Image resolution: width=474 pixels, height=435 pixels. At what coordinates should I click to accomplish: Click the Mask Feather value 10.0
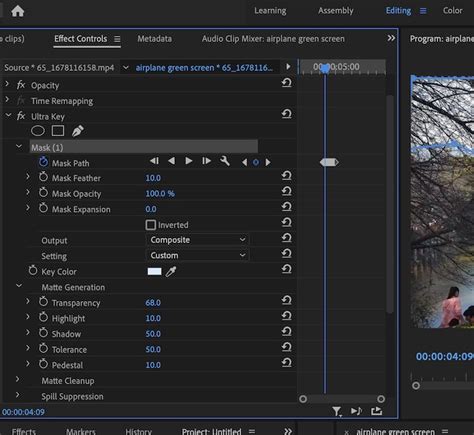(x=153, y=178)
